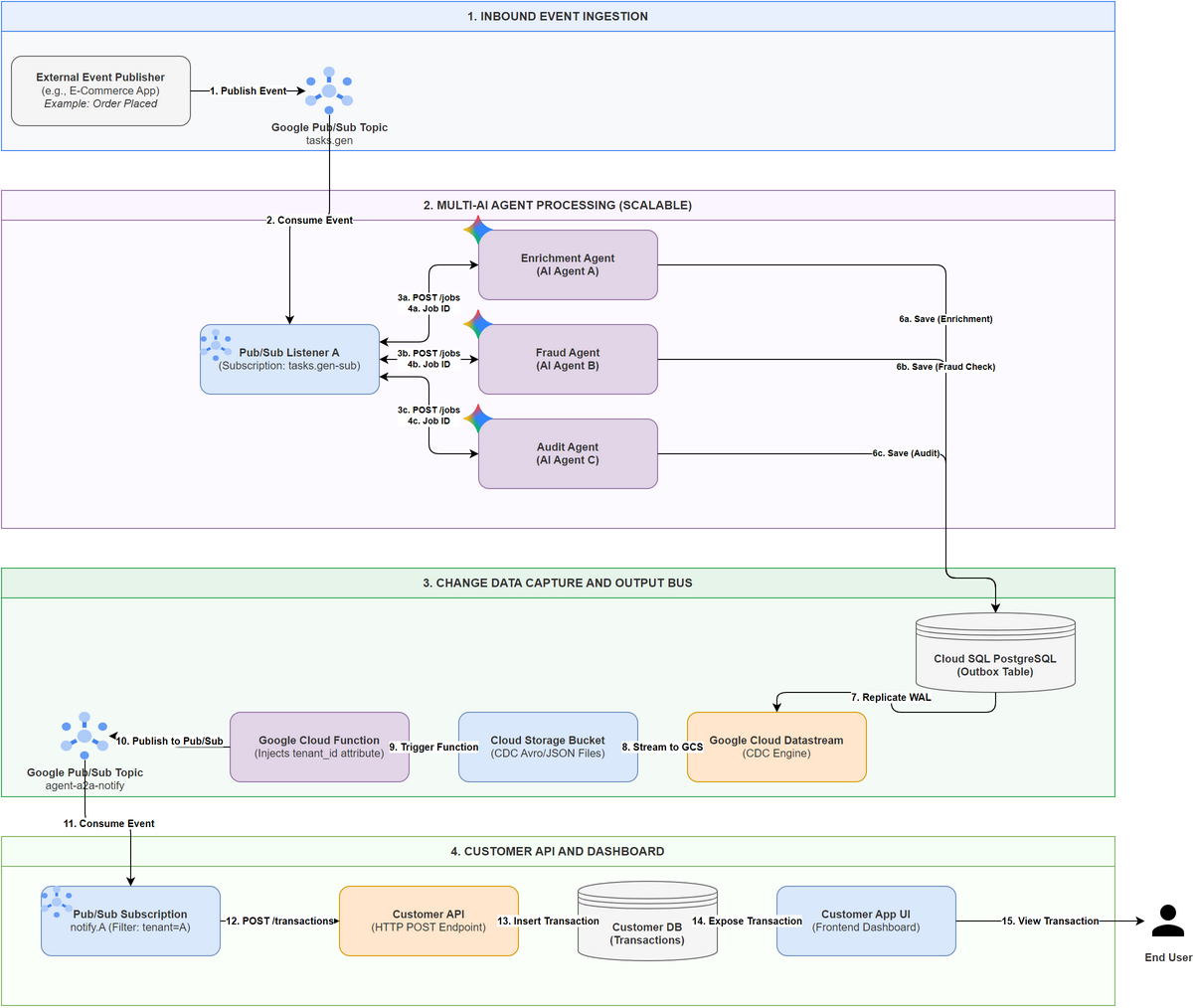Viewport: 1195px width, 1008px height.
Task: Select the Customer API node
Action: point(428,921)
